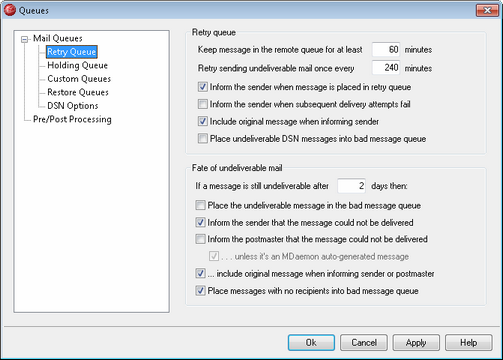The width and height of the screenshot is (503, 360).
Task: Go to Restore Queues page
Action: (x=78, y=92)
